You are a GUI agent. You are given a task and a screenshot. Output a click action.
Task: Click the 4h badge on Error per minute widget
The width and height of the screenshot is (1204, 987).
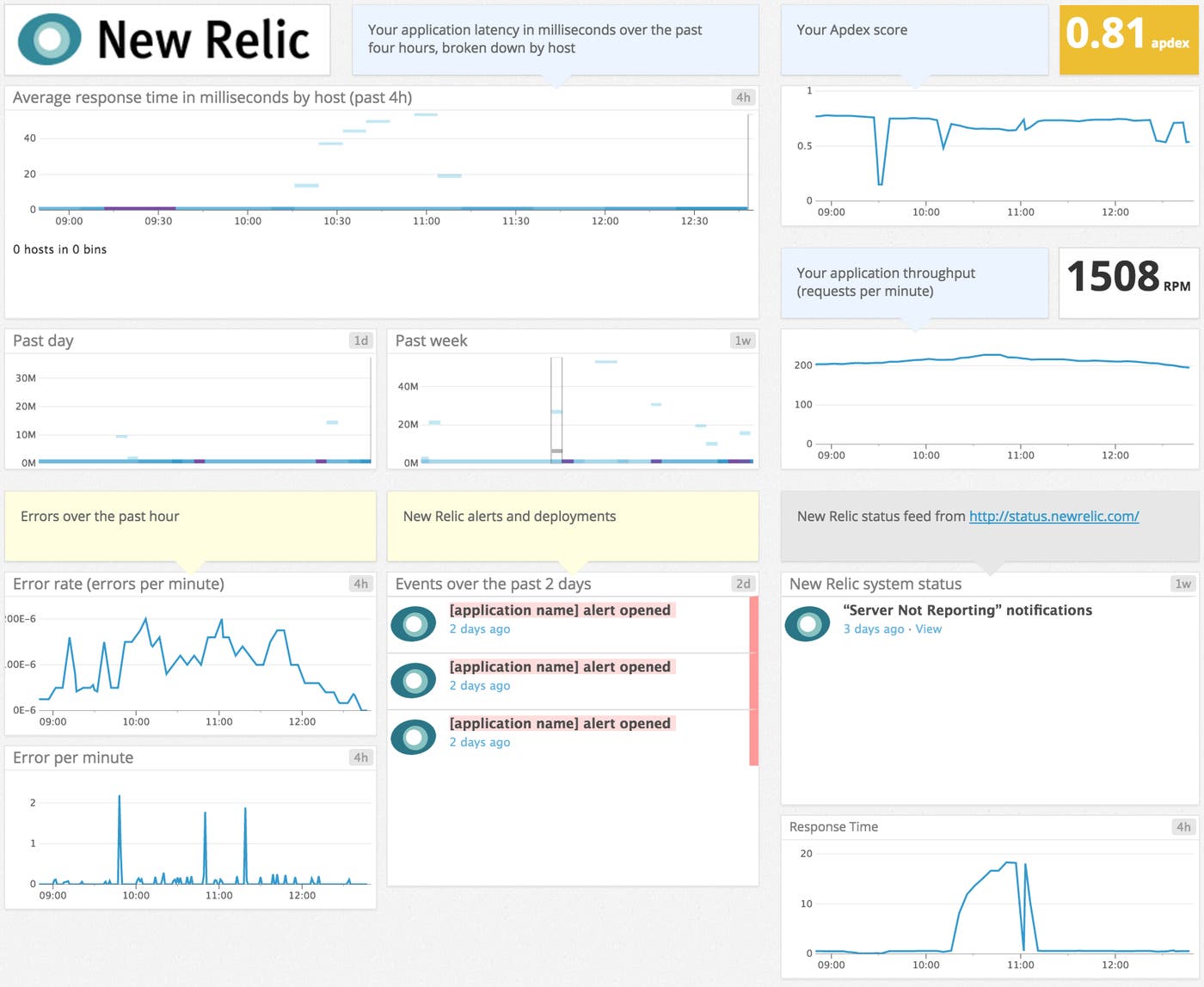click(361, 757)
